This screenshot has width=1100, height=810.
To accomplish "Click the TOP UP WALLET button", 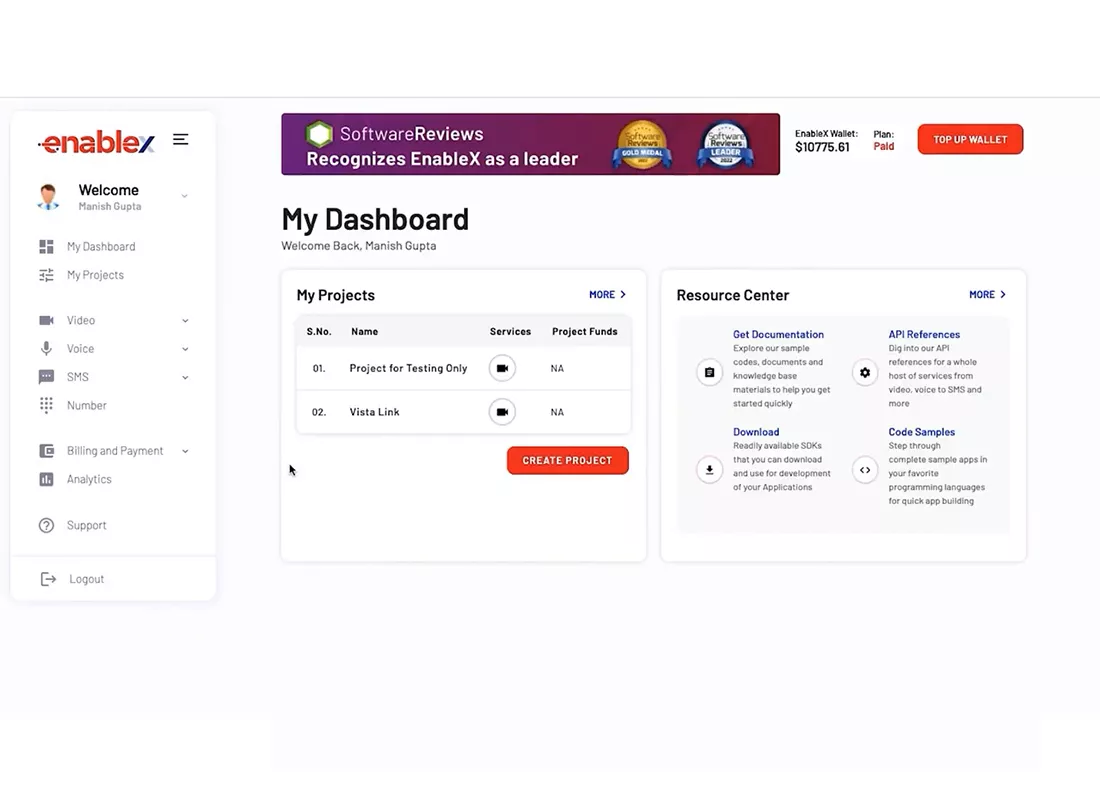I will pos(970,140).
